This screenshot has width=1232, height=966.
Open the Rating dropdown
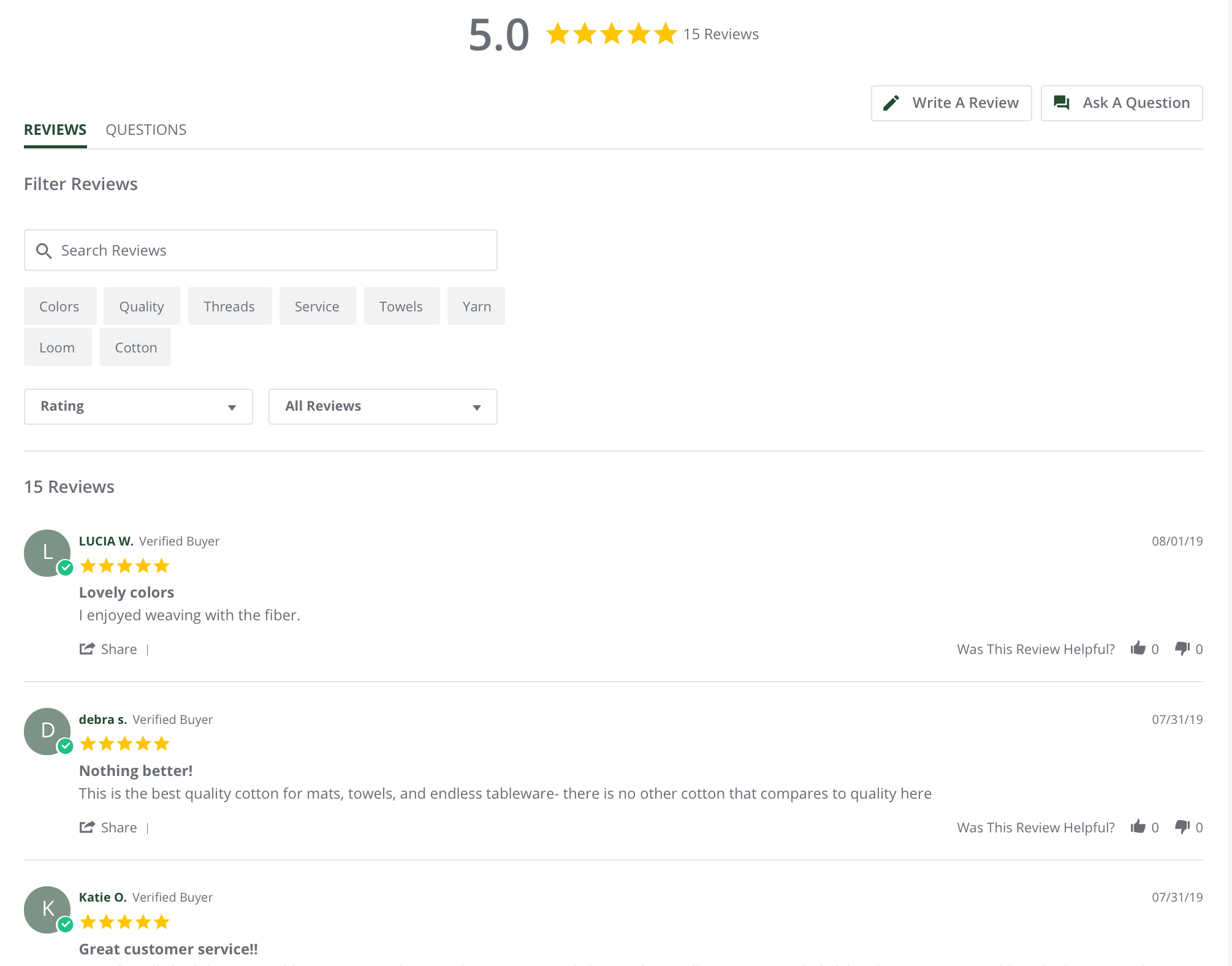[x=138, y=406]
